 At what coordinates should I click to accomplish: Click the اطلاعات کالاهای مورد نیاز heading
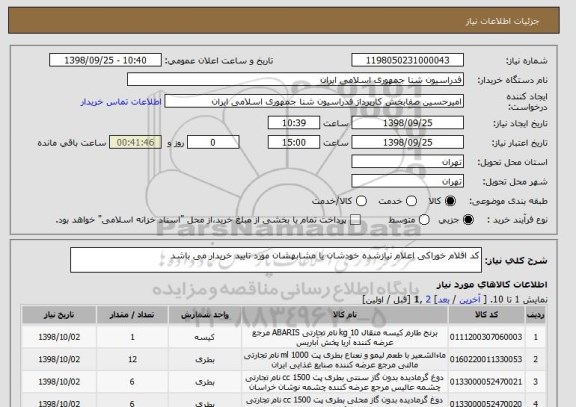[x=492, y=284]
